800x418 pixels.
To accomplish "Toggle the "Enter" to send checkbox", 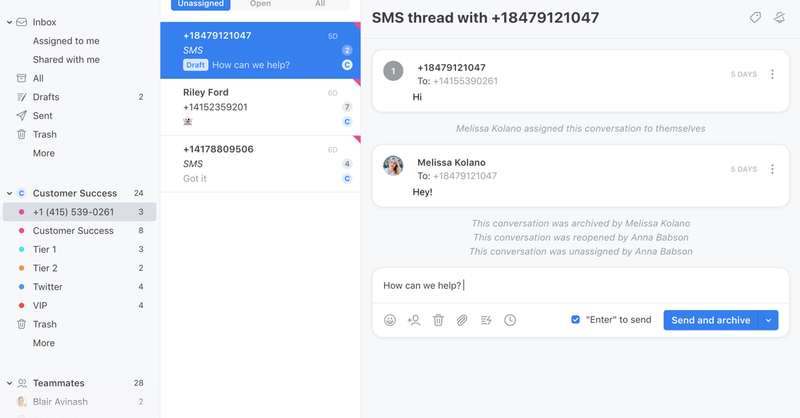I will coord(576,319).
